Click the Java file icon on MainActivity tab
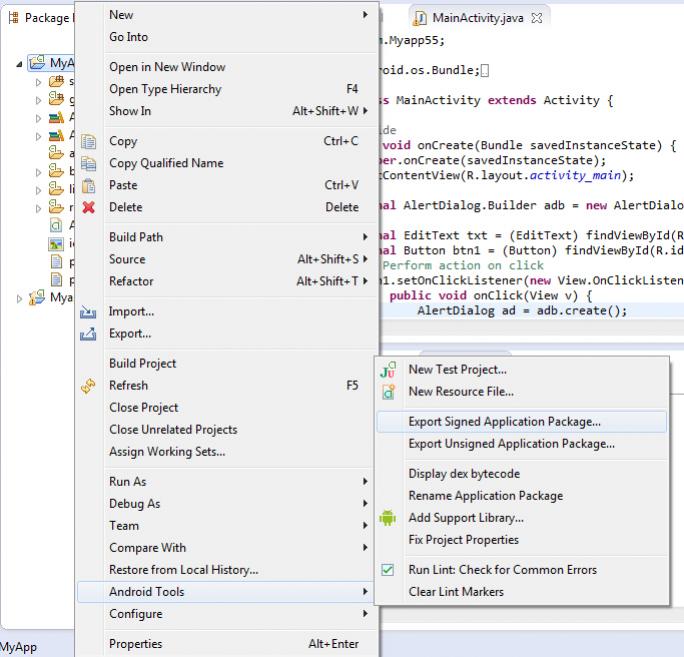684x657 pixels. coord(420,18)
